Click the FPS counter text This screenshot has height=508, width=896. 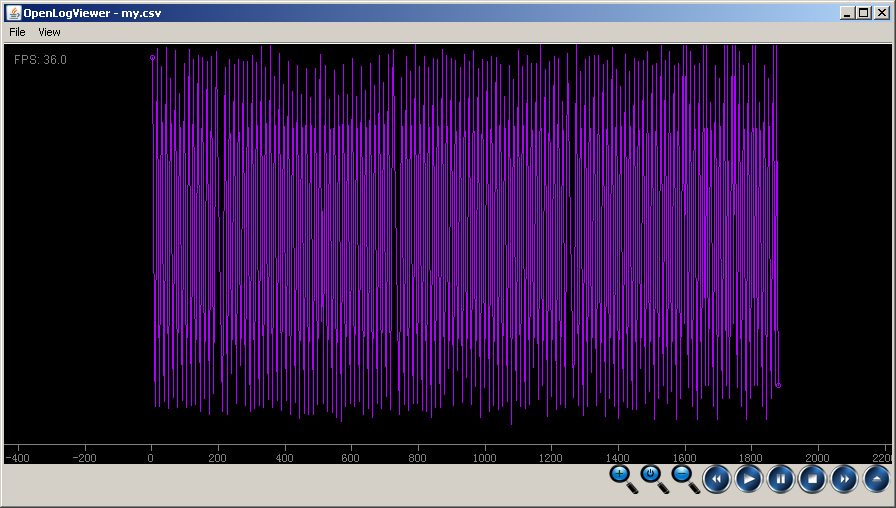coord(40,60)
